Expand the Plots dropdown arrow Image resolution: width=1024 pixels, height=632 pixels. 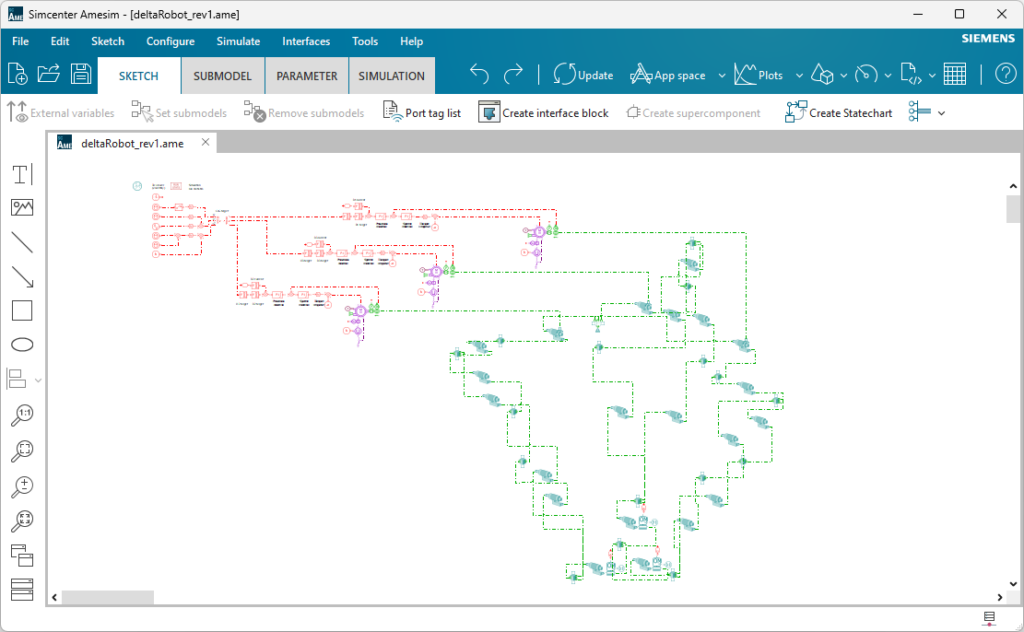click(799, 76)
